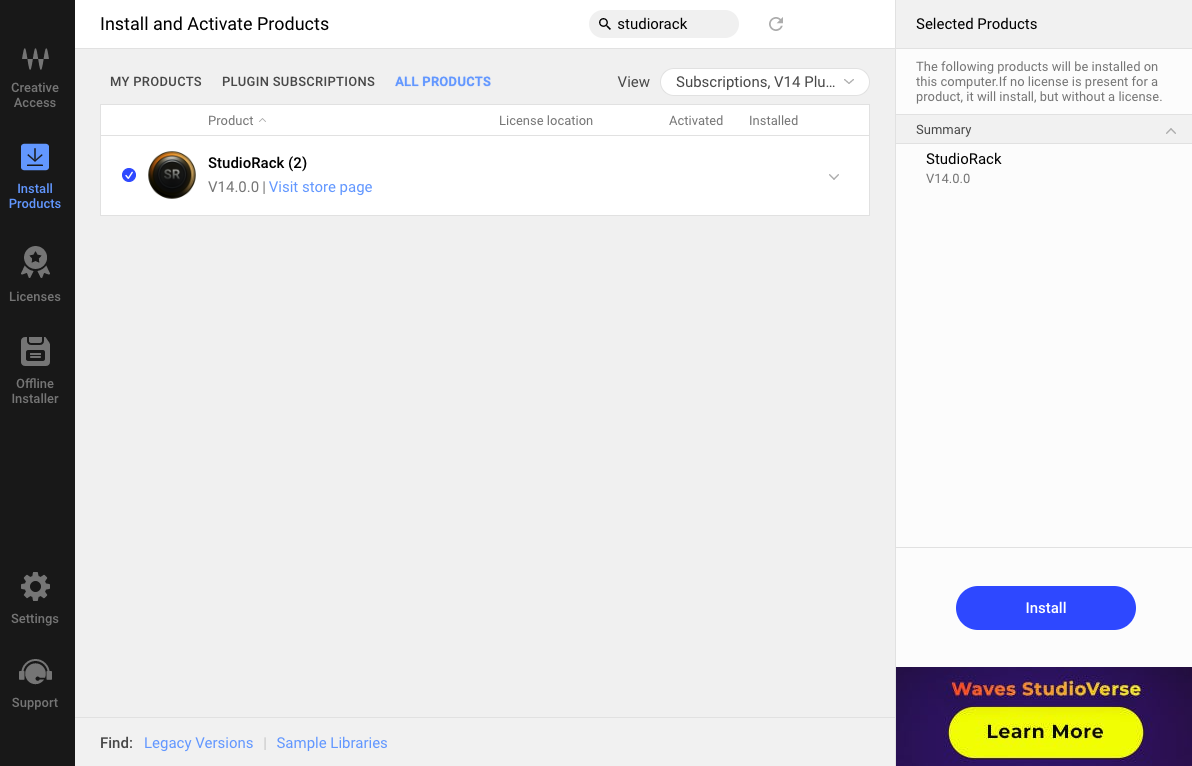Open the Settings gear icon
This screenshot has width=1192, height=766.
(x=35, y=587)
